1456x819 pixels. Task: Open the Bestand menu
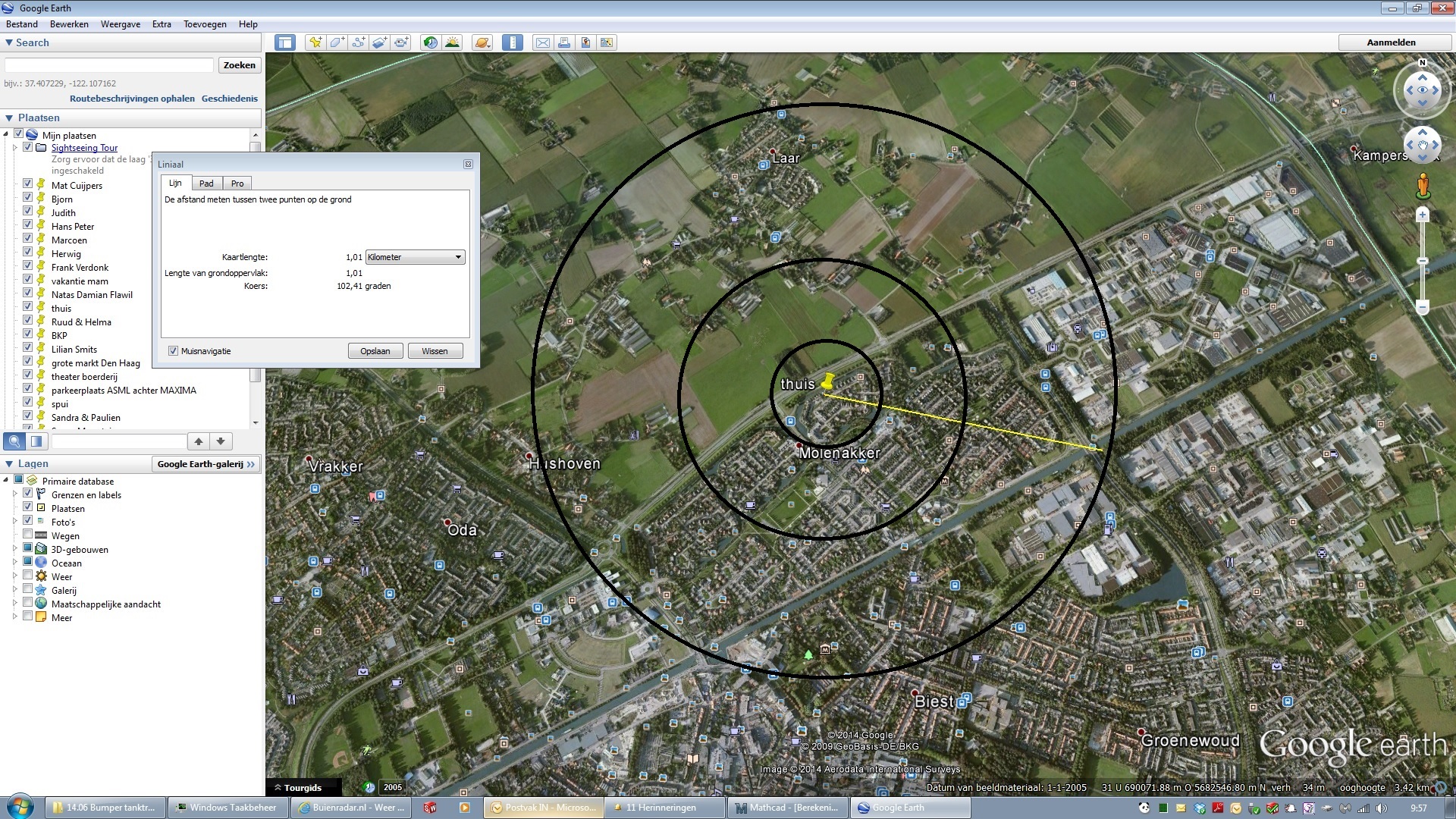22,24
